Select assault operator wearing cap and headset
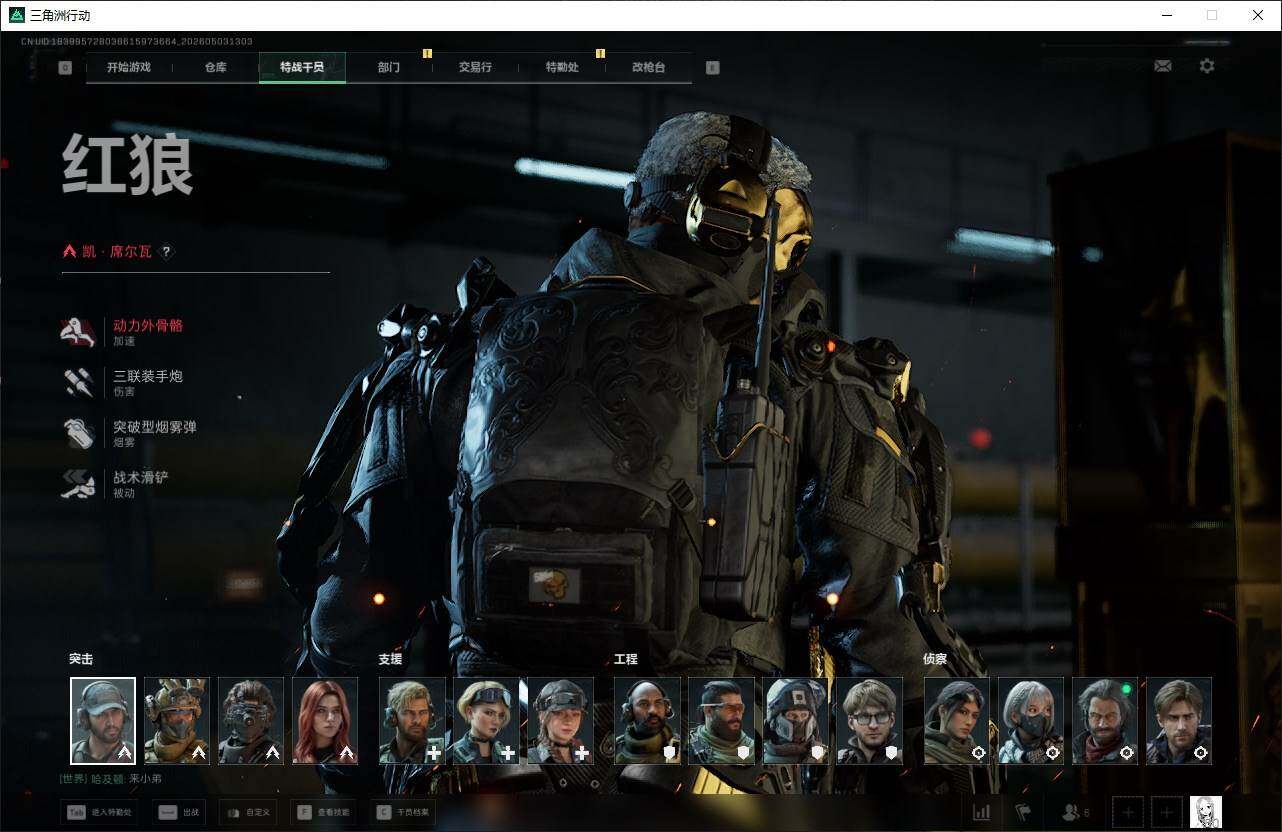 point(103,721)
